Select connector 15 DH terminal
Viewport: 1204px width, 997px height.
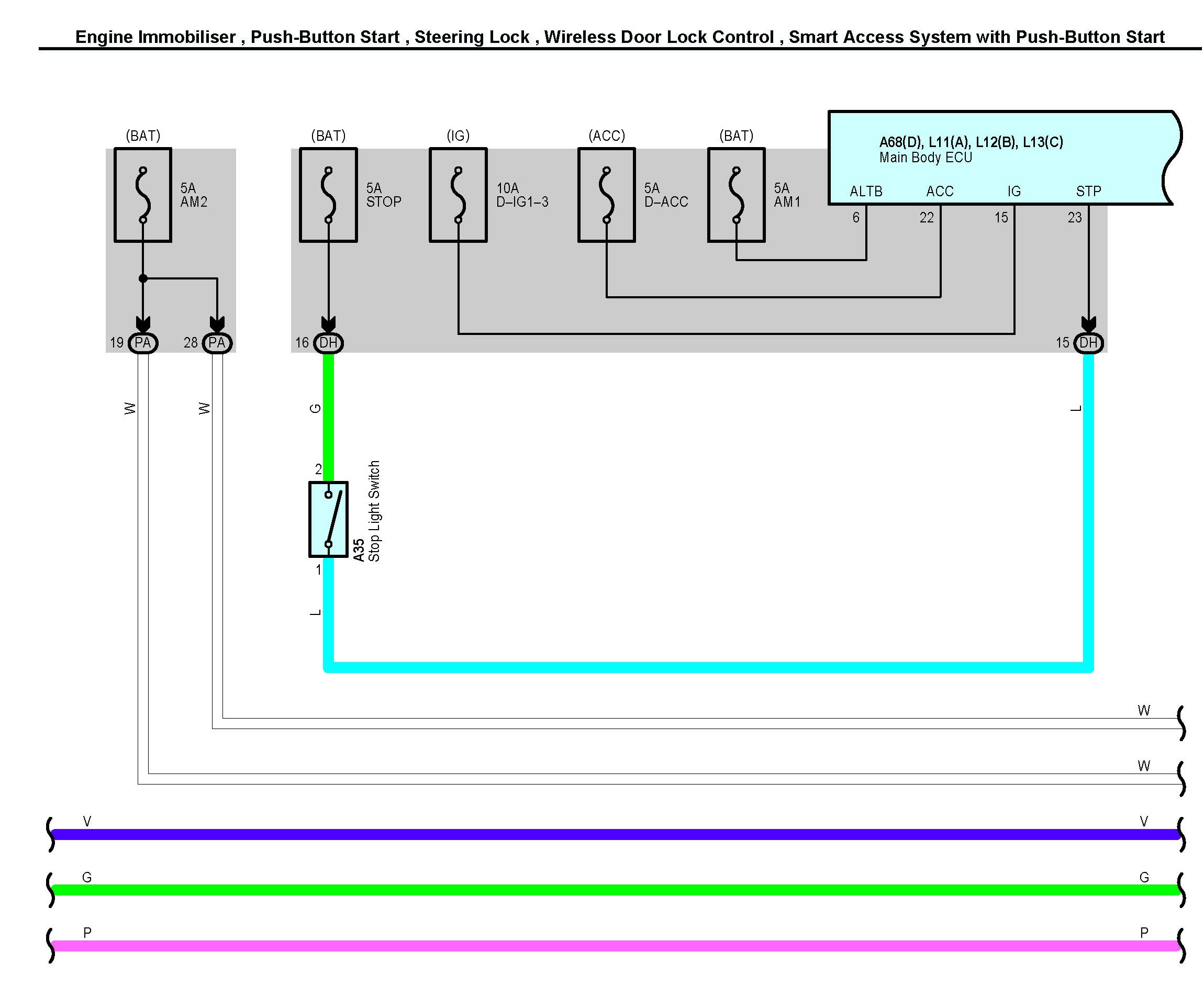click(1088, 343)
